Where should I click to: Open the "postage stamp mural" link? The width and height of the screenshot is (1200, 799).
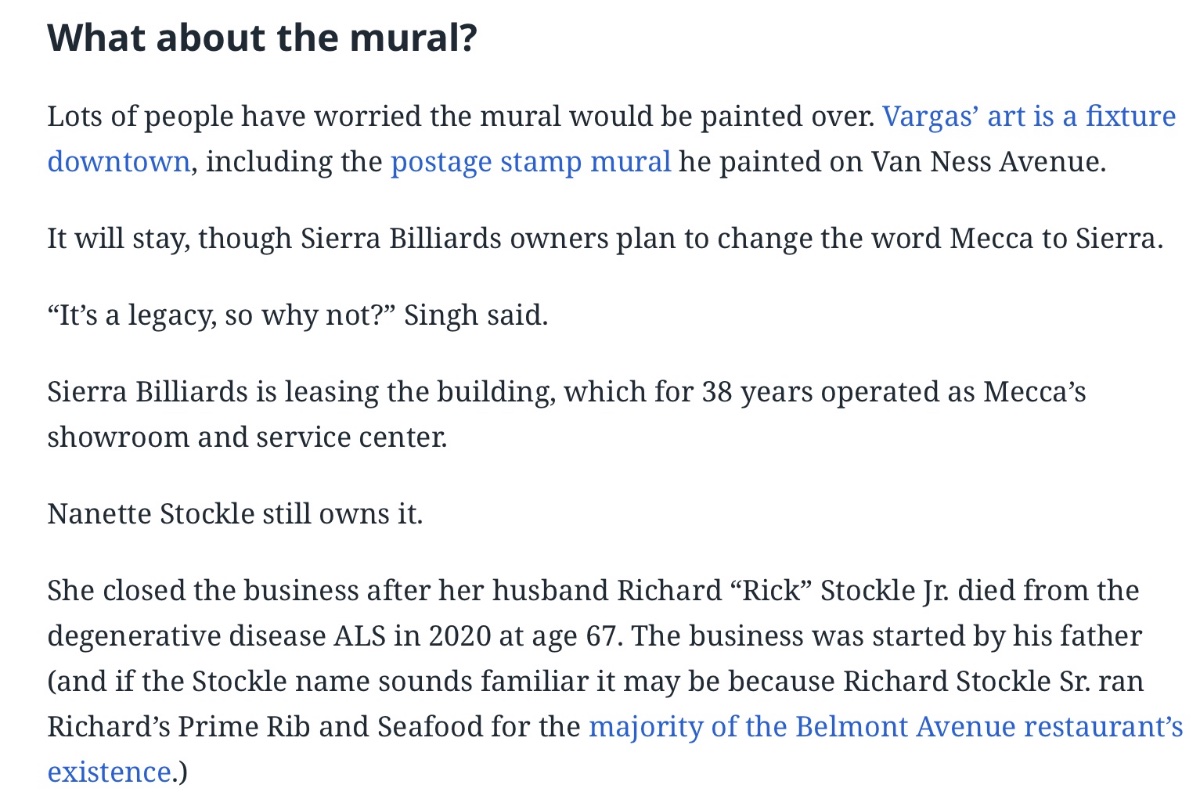coord(531,162)
